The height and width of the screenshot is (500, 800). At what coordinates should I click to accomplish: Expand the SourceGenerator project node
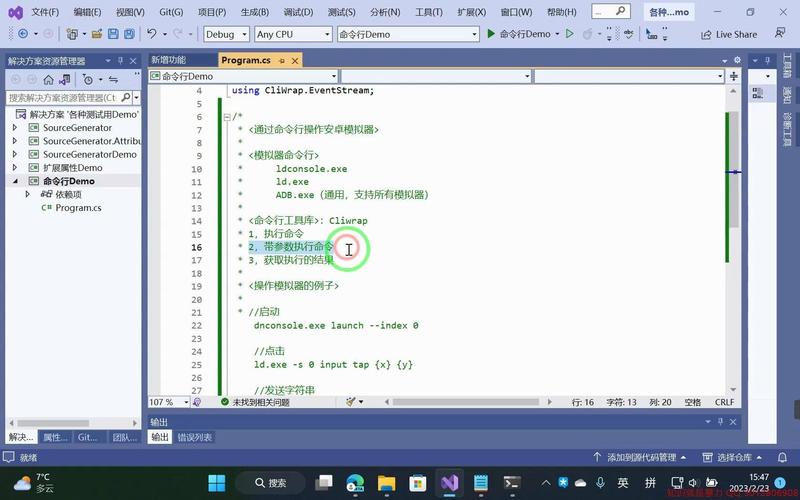[x=15, y=128]
